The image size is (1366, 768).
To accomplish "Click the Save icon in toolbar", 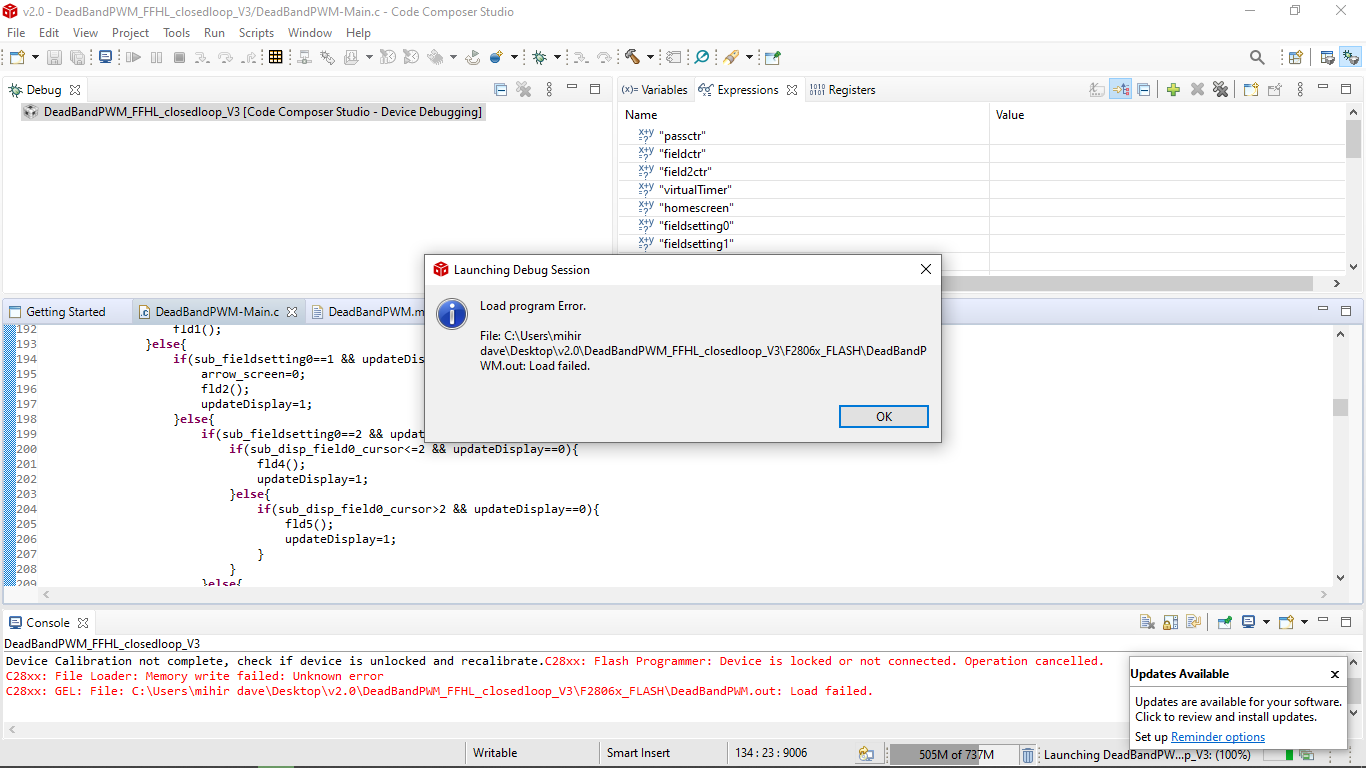I will pyautogui.click(x=54, y=58).
